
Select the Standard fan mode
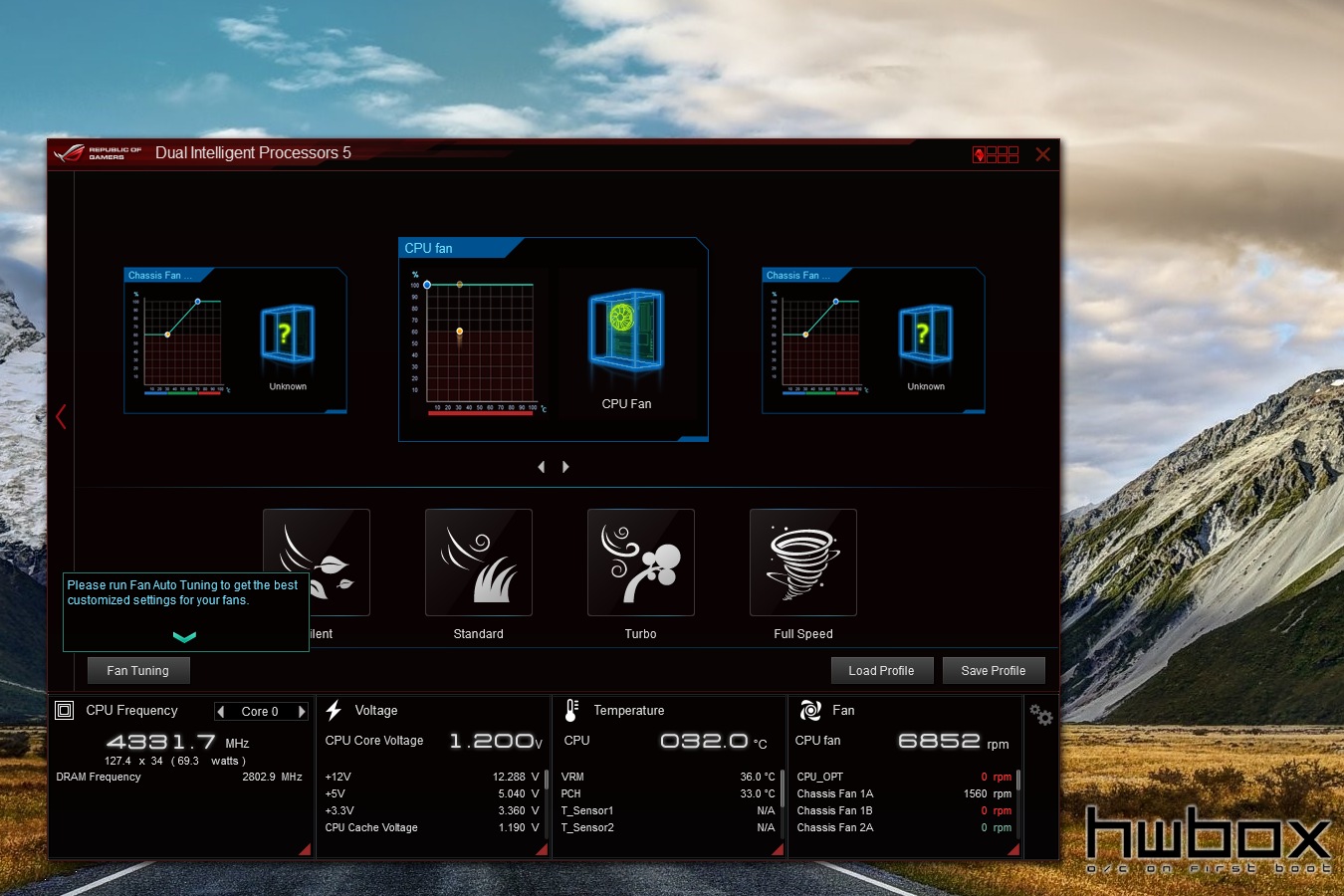pos(479,562)
